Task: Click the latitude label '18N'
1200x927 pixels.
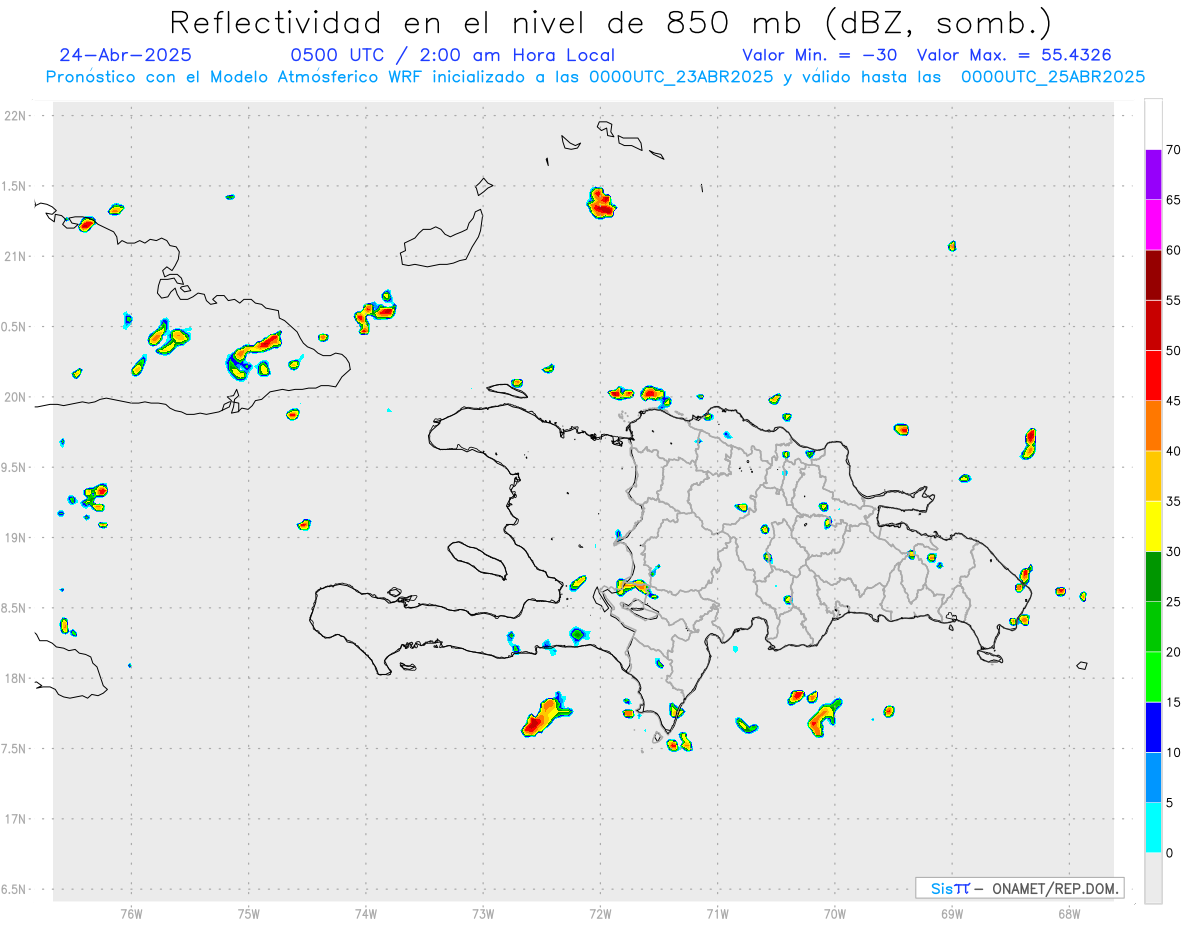Action: tap(17, 679)
